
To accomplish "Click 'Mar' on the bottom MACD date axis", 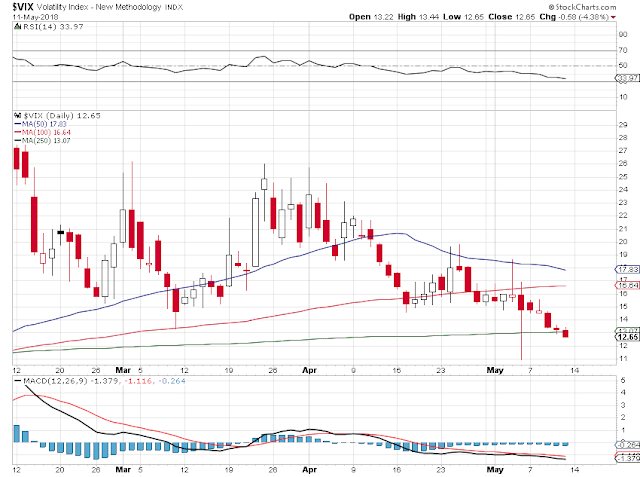I will point(123,470).
